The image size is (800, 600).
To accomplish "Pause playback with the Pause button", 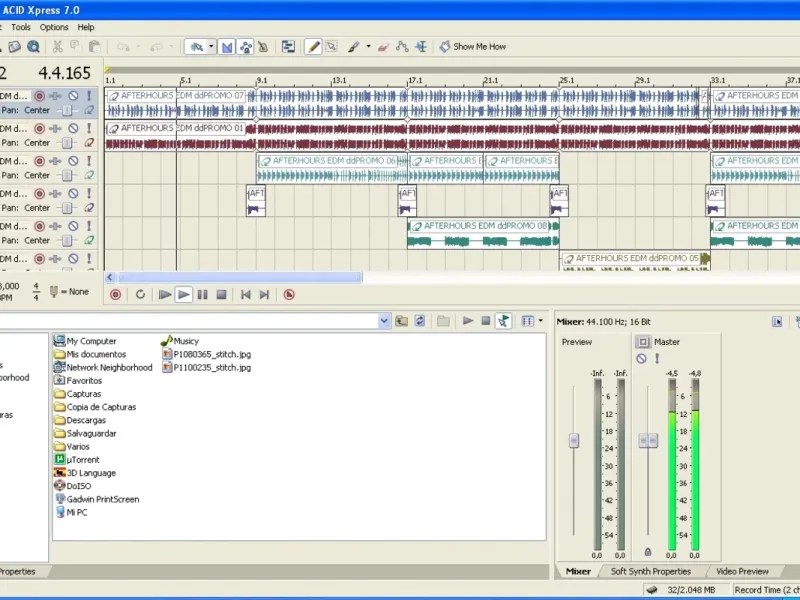I will (203, 295).
